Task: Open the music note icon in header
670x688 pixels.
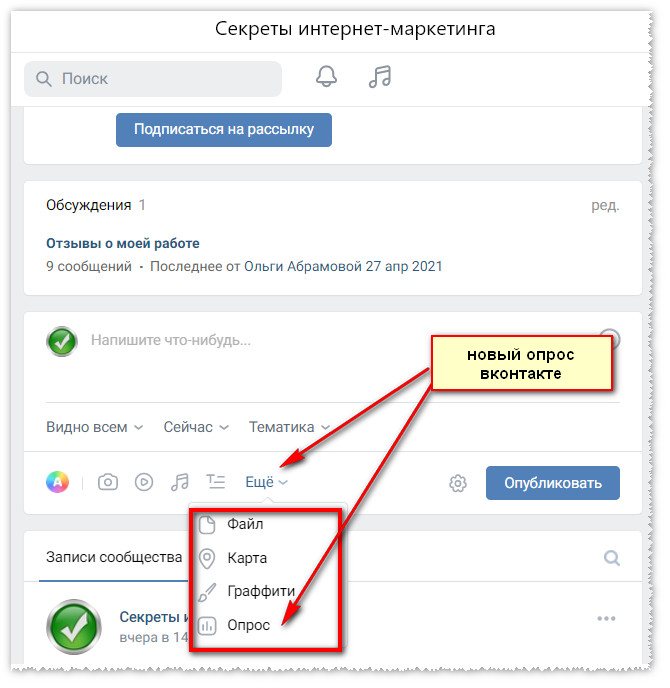Action: pos(380,77)
